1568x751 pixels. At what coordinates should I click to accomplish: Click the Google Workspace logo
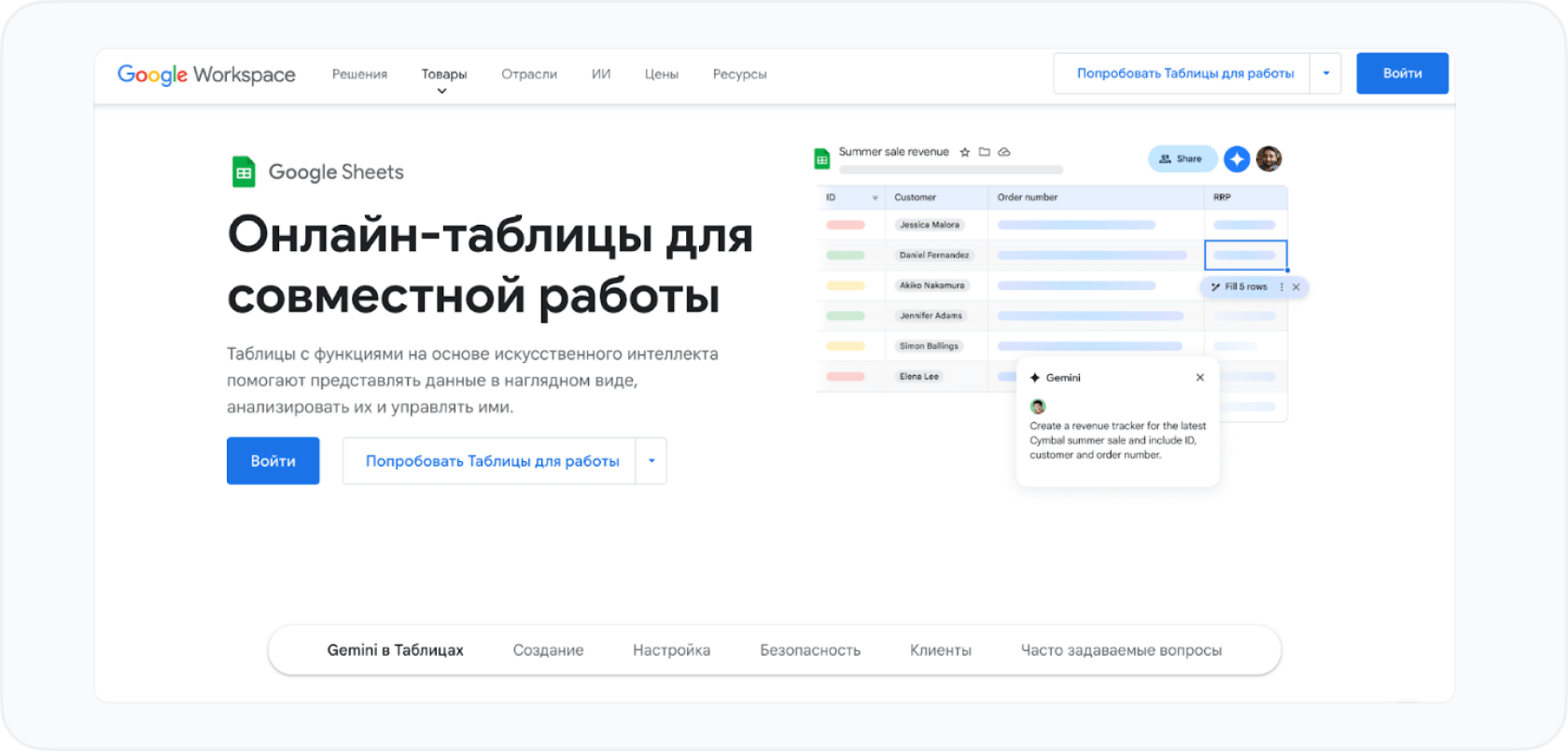(x=206, y=75)
